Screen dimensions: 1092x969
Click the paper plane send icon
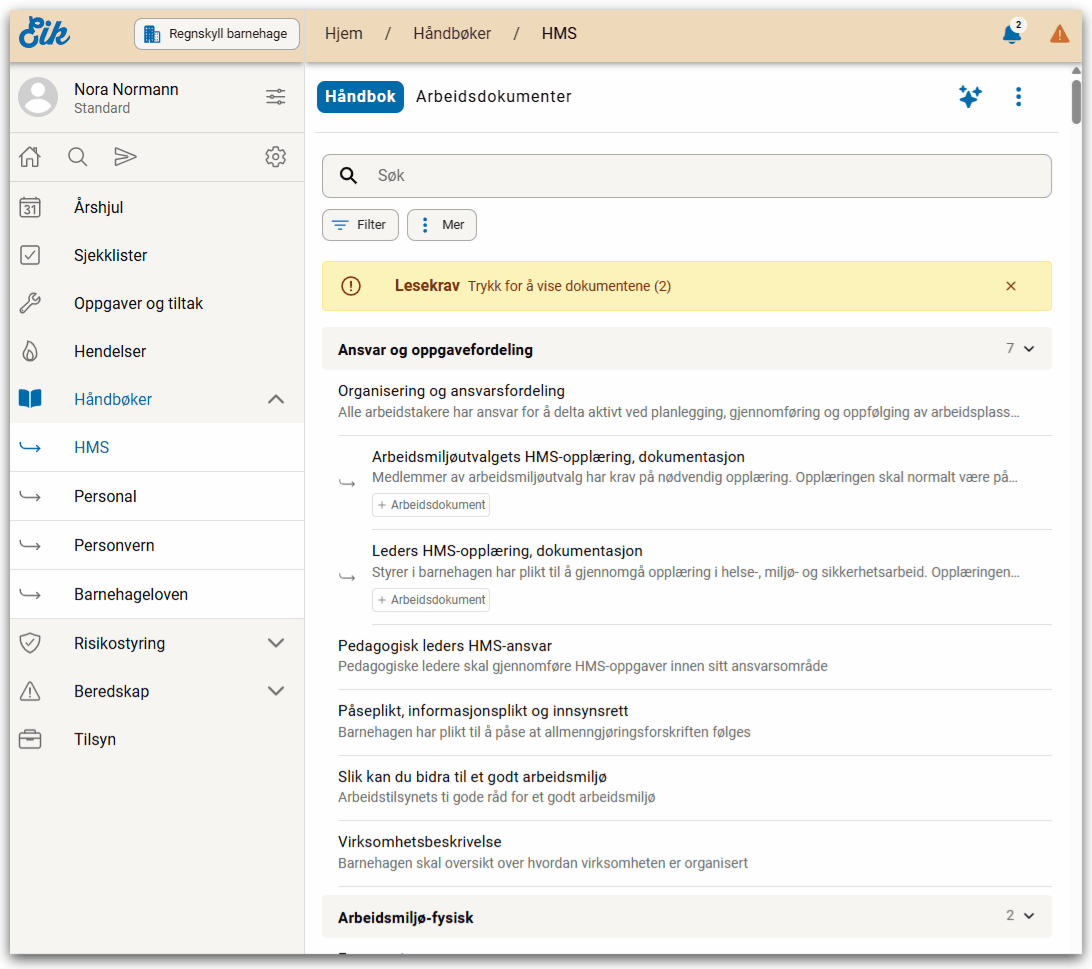pos(125,157)
